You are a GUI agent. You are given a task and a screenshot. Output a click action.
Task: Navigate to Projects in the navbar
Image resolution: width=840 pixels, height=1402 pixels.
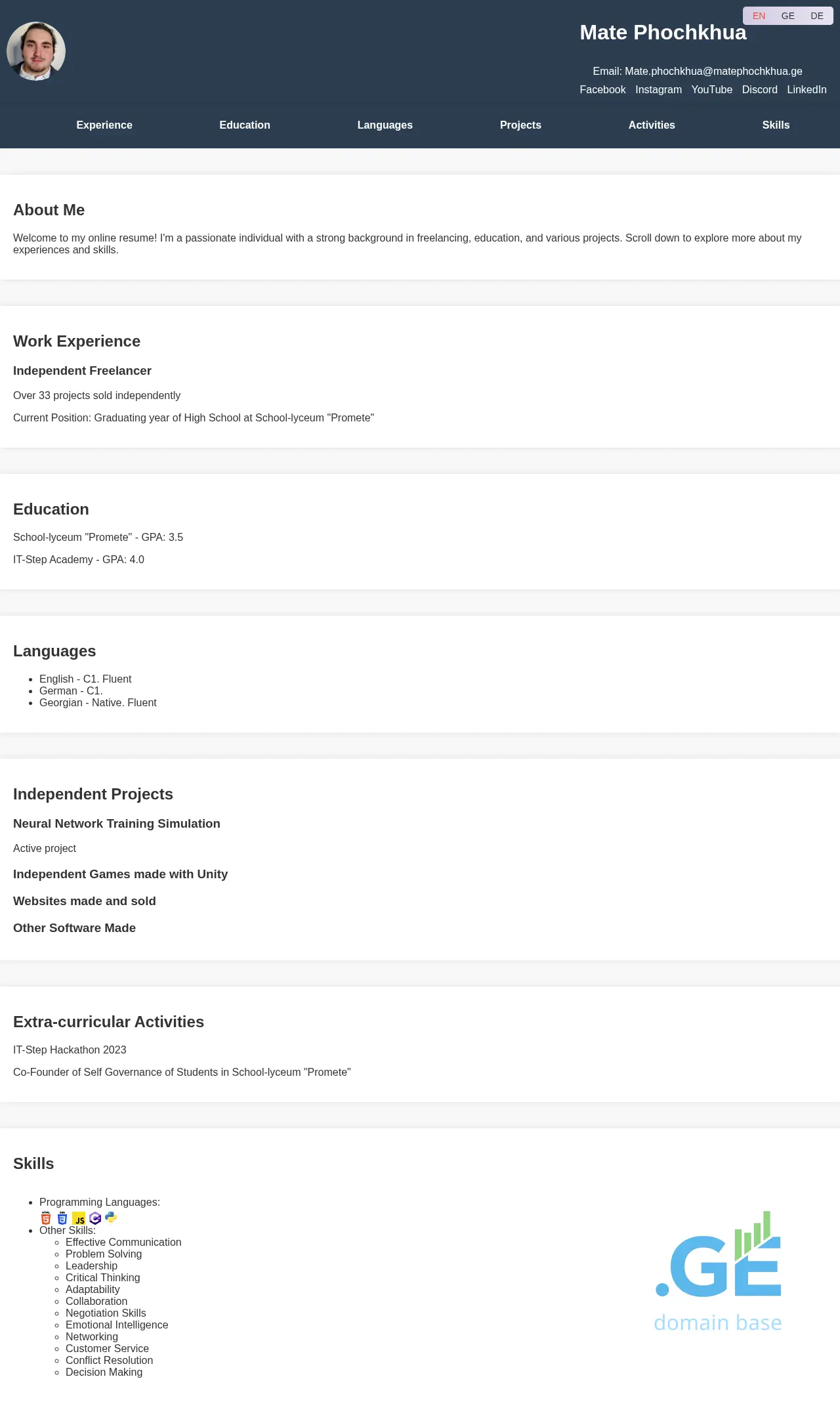point(520,125)
